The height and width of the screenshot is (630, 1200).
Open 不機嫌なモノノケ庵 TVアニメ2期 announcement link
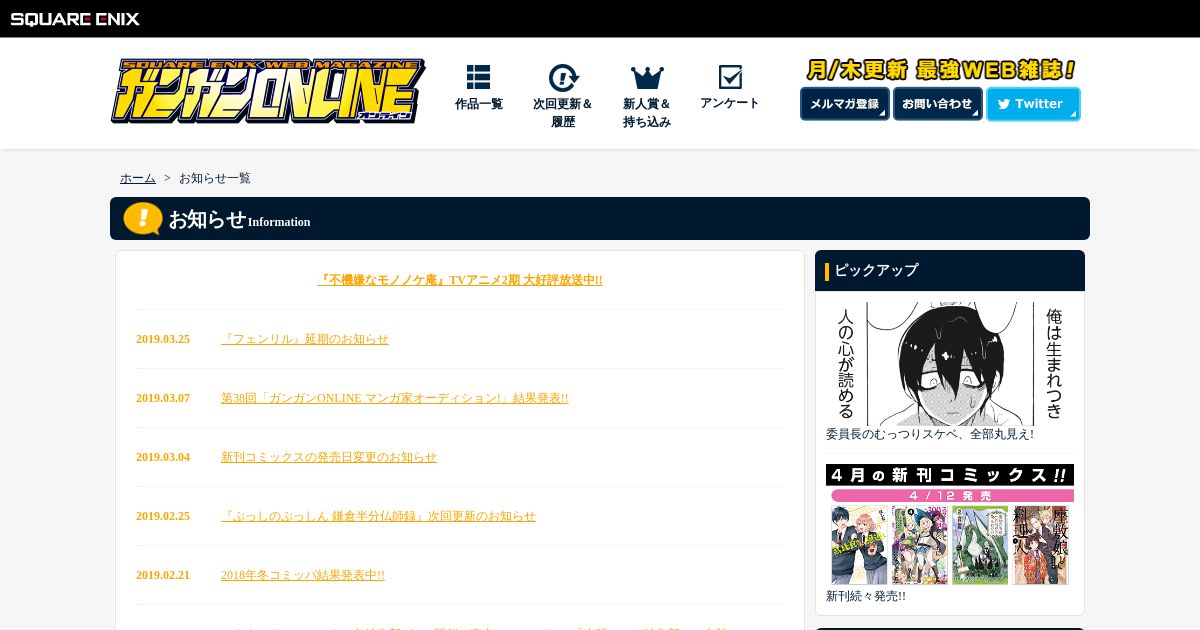tap(460, 280)
